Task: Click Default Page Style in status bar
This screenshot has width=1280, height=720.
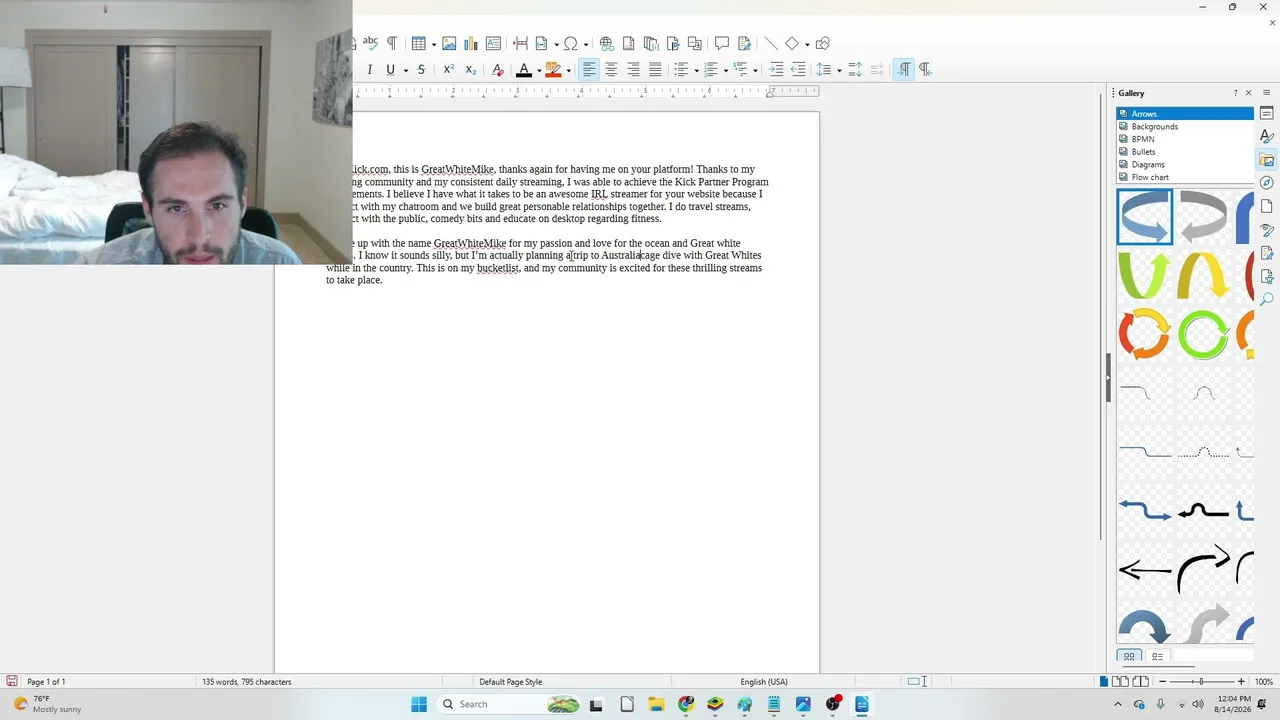Action: pos(511,682)
